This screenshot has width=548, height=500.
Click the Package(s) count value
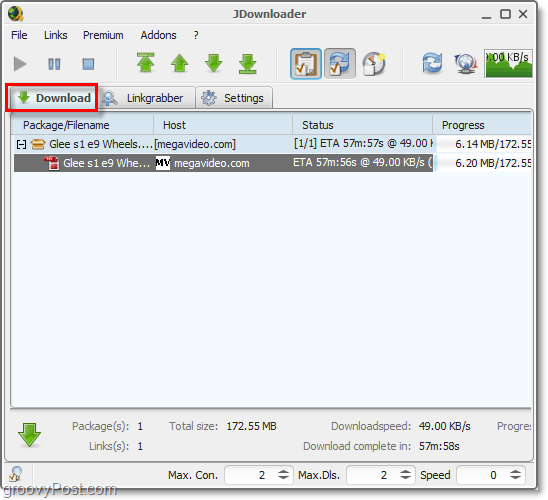point(140,426)
